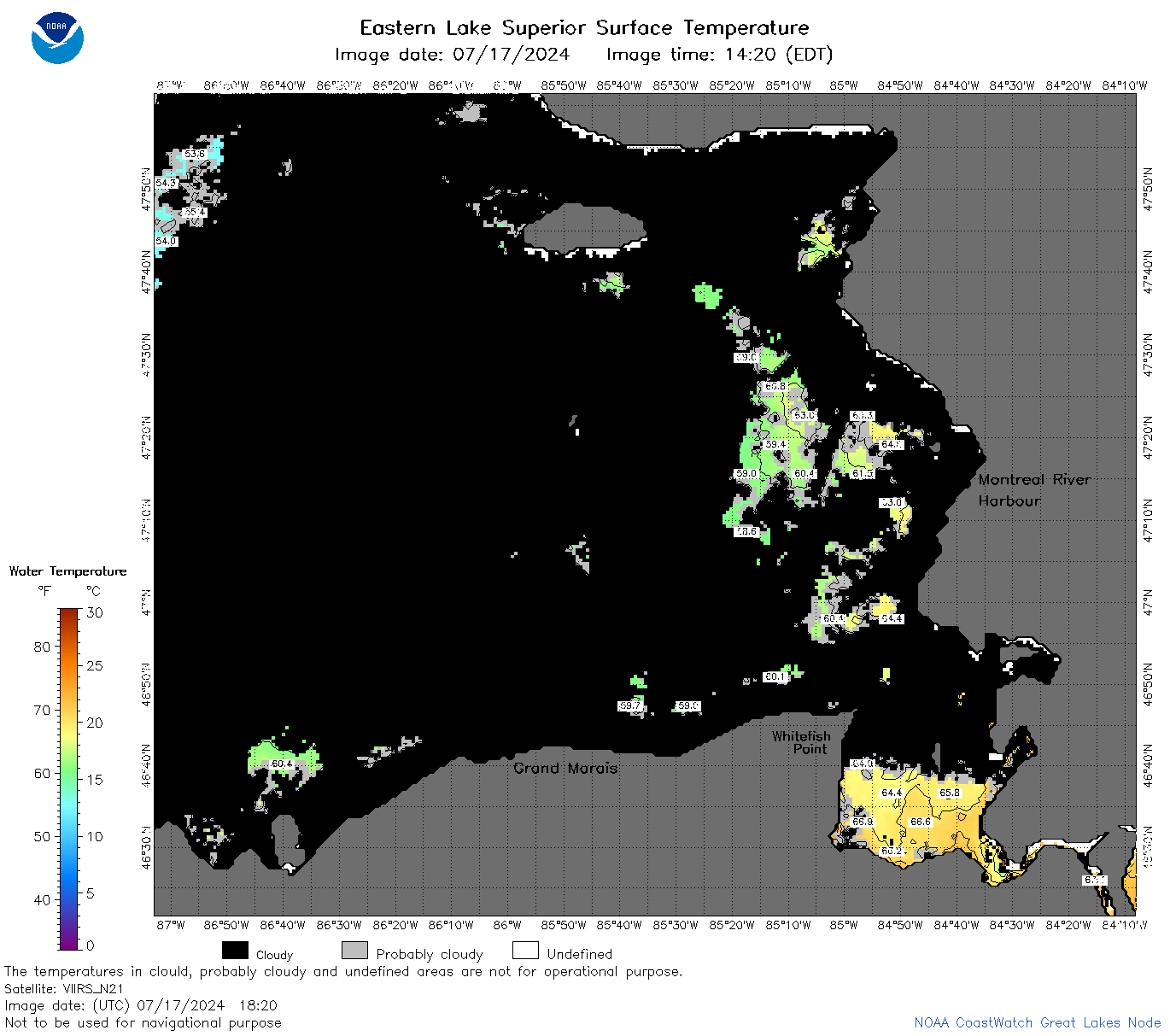Click the 59.7 temperature reading

(630, 706)
